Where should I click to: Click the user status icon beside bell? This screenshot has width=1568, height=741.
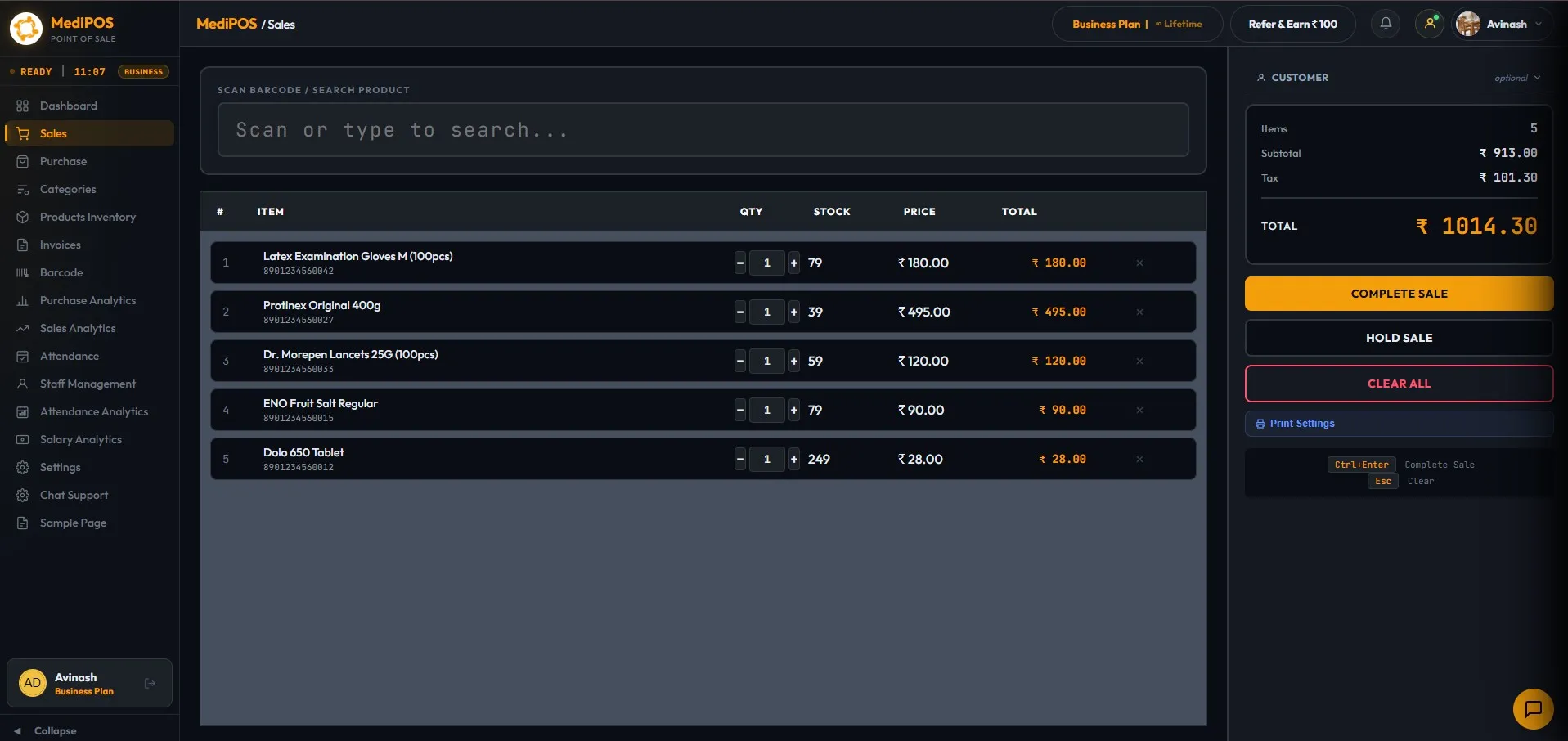(x=1430, y=24)
